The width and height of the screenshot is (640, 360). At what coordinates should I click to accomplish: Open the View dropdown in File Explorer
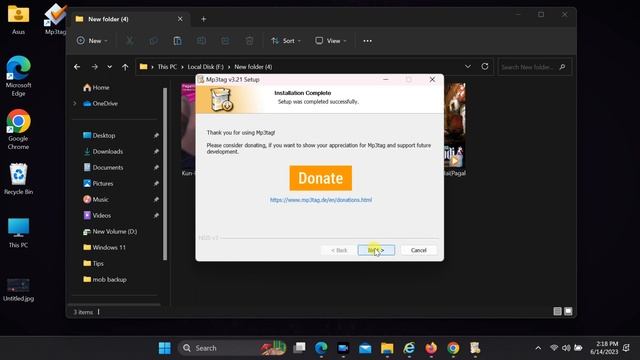pos(331,41)
